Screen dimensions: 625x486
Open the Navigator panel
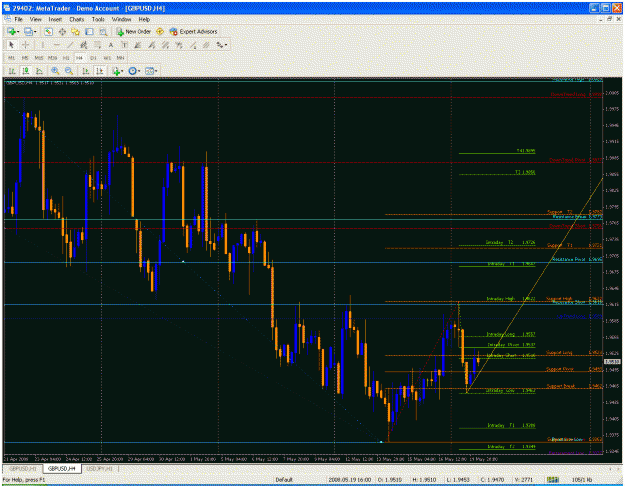click(75, 31)
